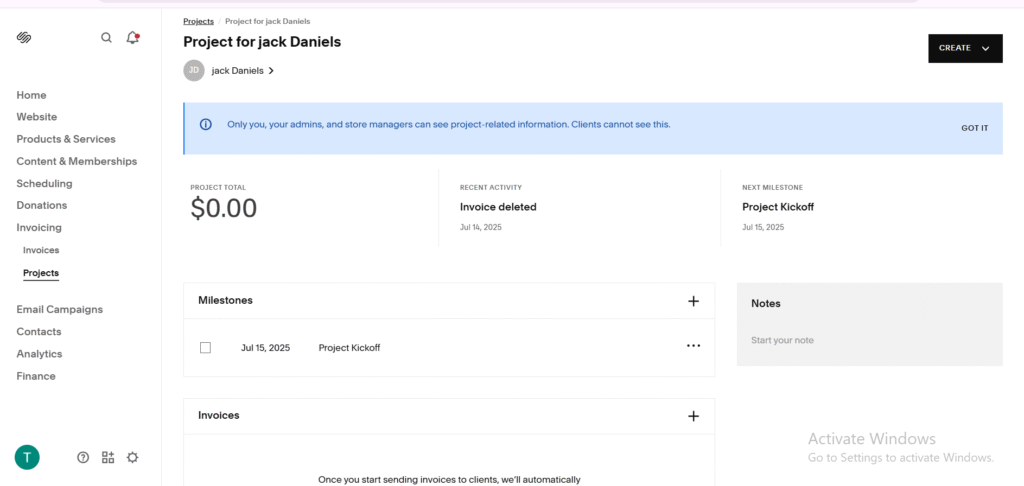
Task: Add a milestone with the plus icon
Action: tap(694, 301)
